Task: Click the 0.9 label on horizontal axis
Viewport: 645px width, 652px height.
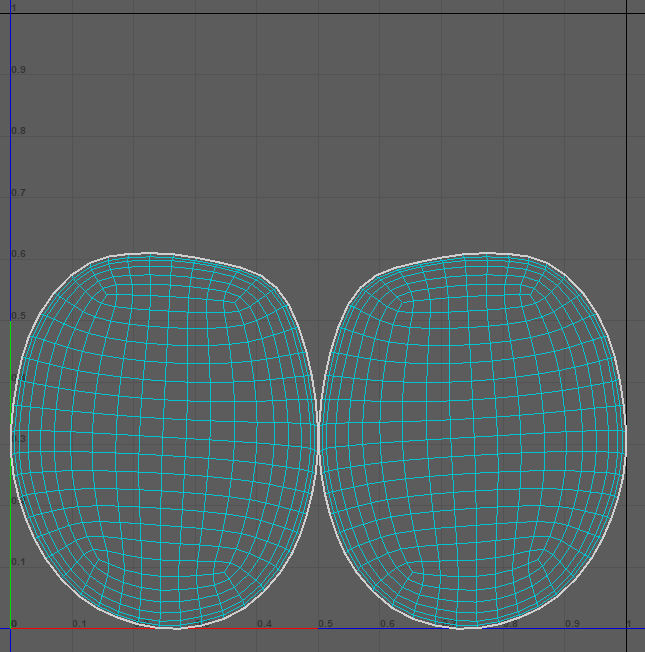Action: (572, 624)
